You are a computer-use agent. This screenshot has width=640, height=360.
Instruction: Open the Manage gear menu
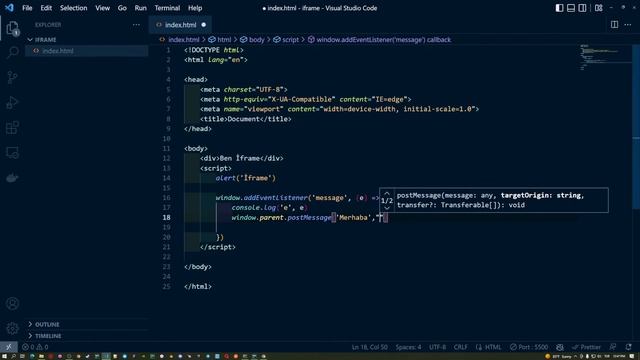pos(13,328)
